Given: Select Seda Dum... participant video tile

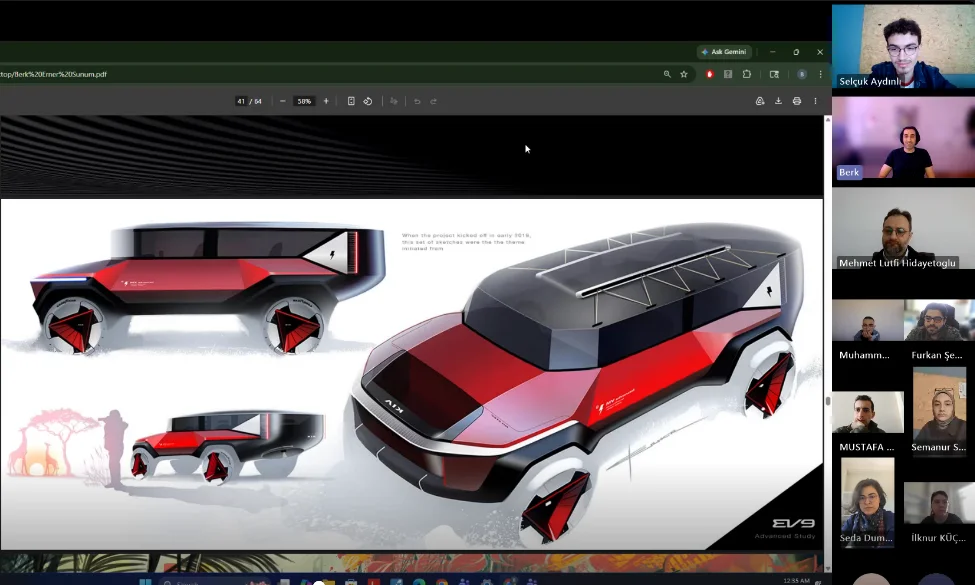Looking at the screenshot, I should tap(867, 502).
